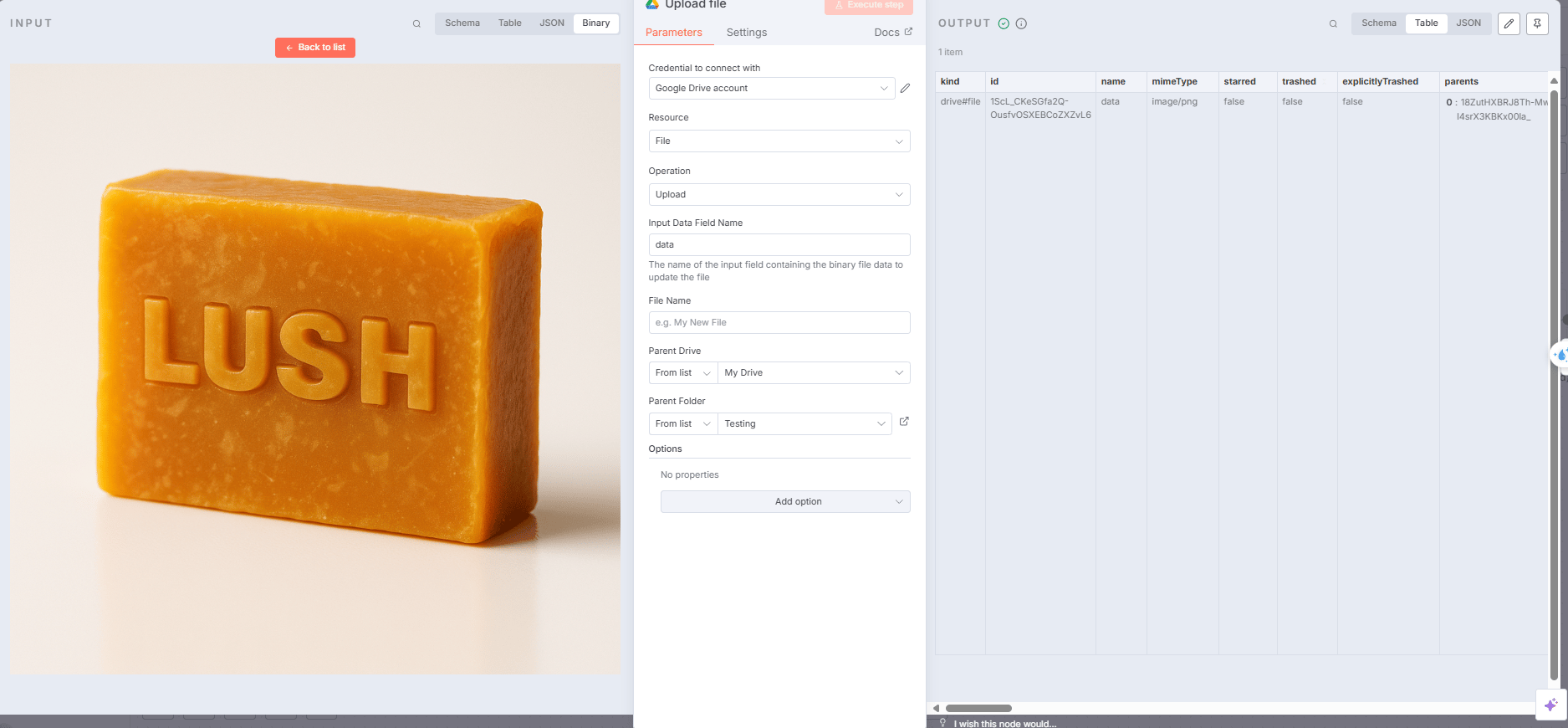Switch Output view to Schema
Screen dimensions: 1568x728
[x=1379, y=23]
